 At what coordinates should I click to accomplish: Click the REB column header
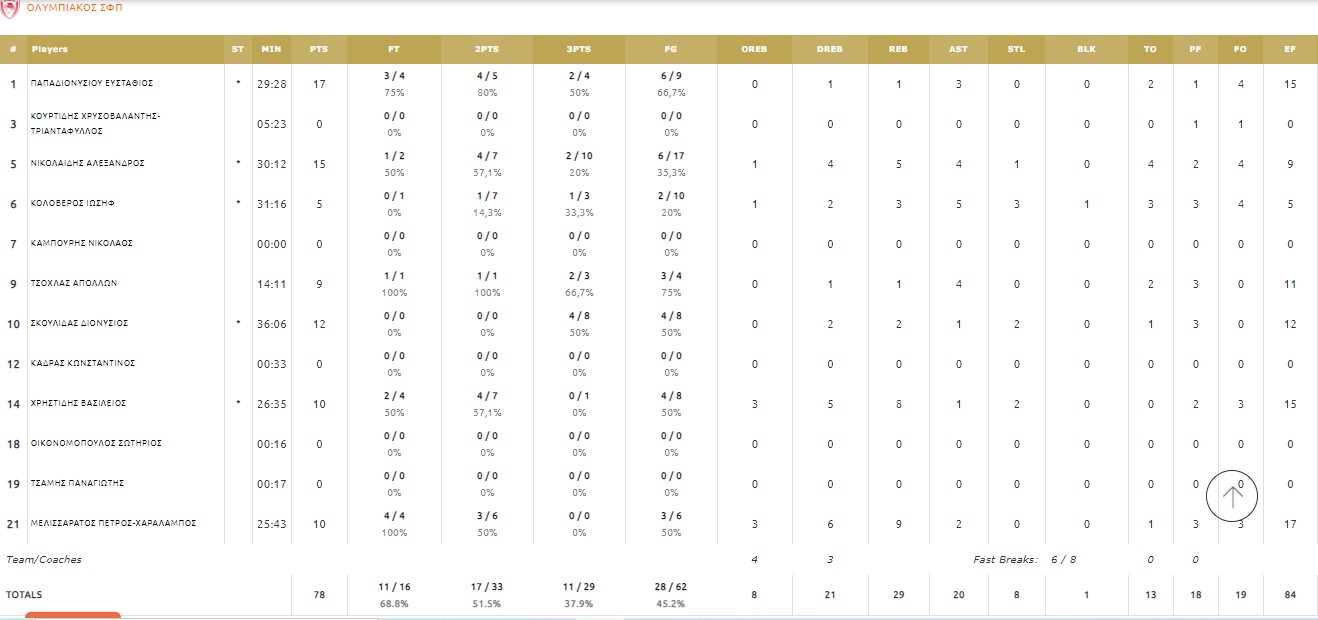[x=898, y=49]
